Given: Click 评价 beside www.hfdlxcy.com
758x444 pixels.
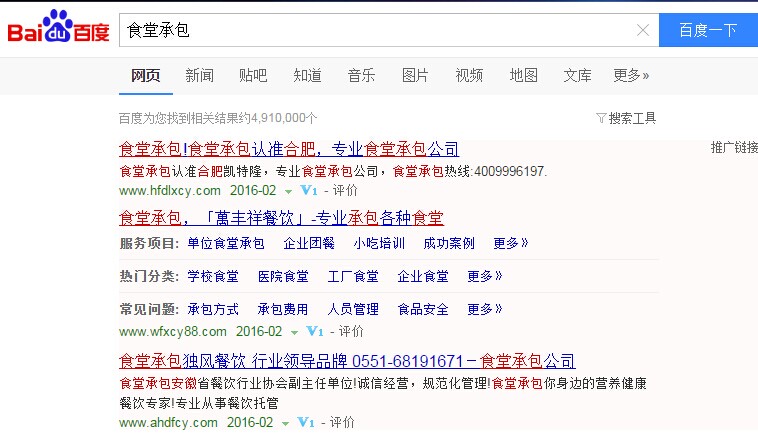Looking at the screenshot, I should click(x=345, y=191).
